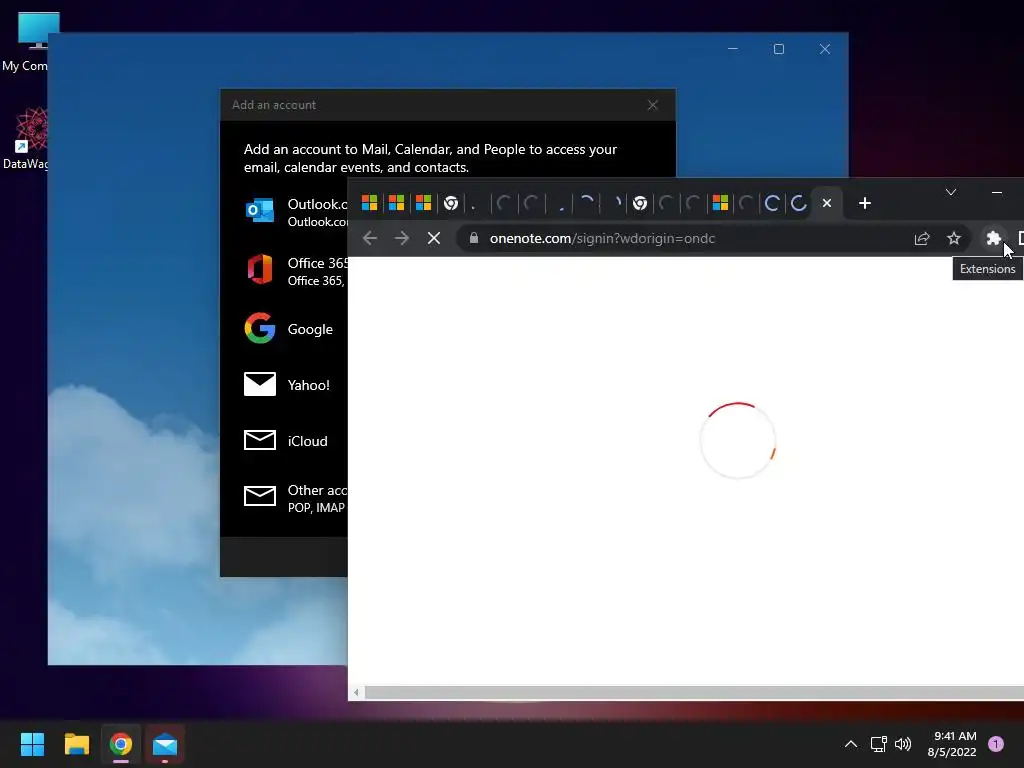Stop loading the onenote.com page

pyautogui.click(x=434, y=238)
